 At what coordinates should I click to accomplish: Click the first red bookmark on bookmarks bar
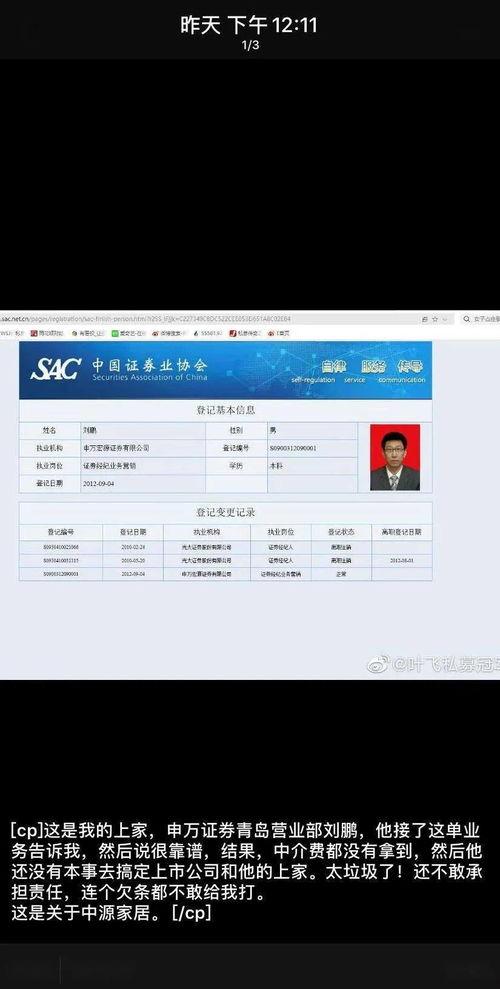[x=33, y=332]
